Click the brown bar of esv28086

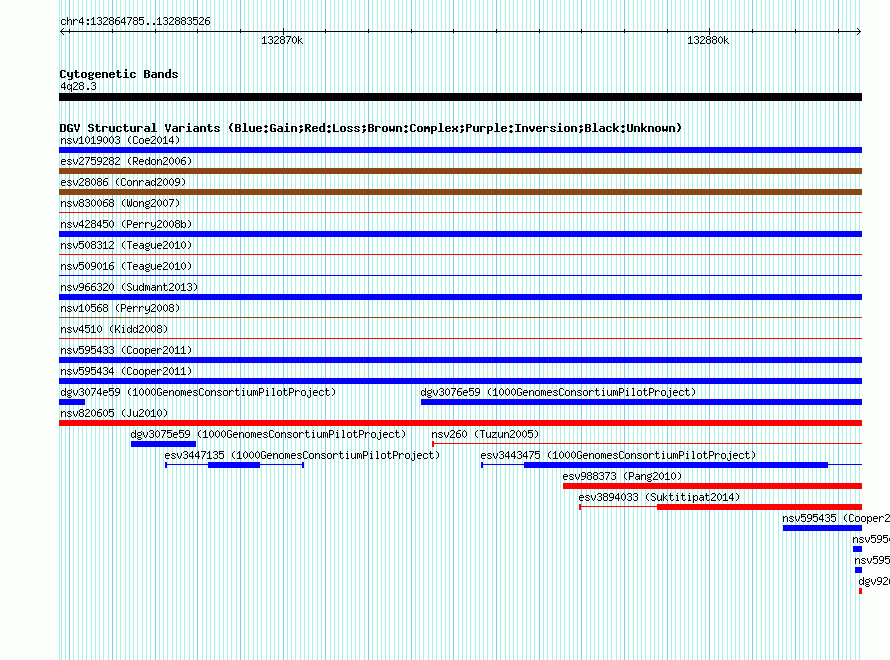pyautogui.click(x=460, y=192)
